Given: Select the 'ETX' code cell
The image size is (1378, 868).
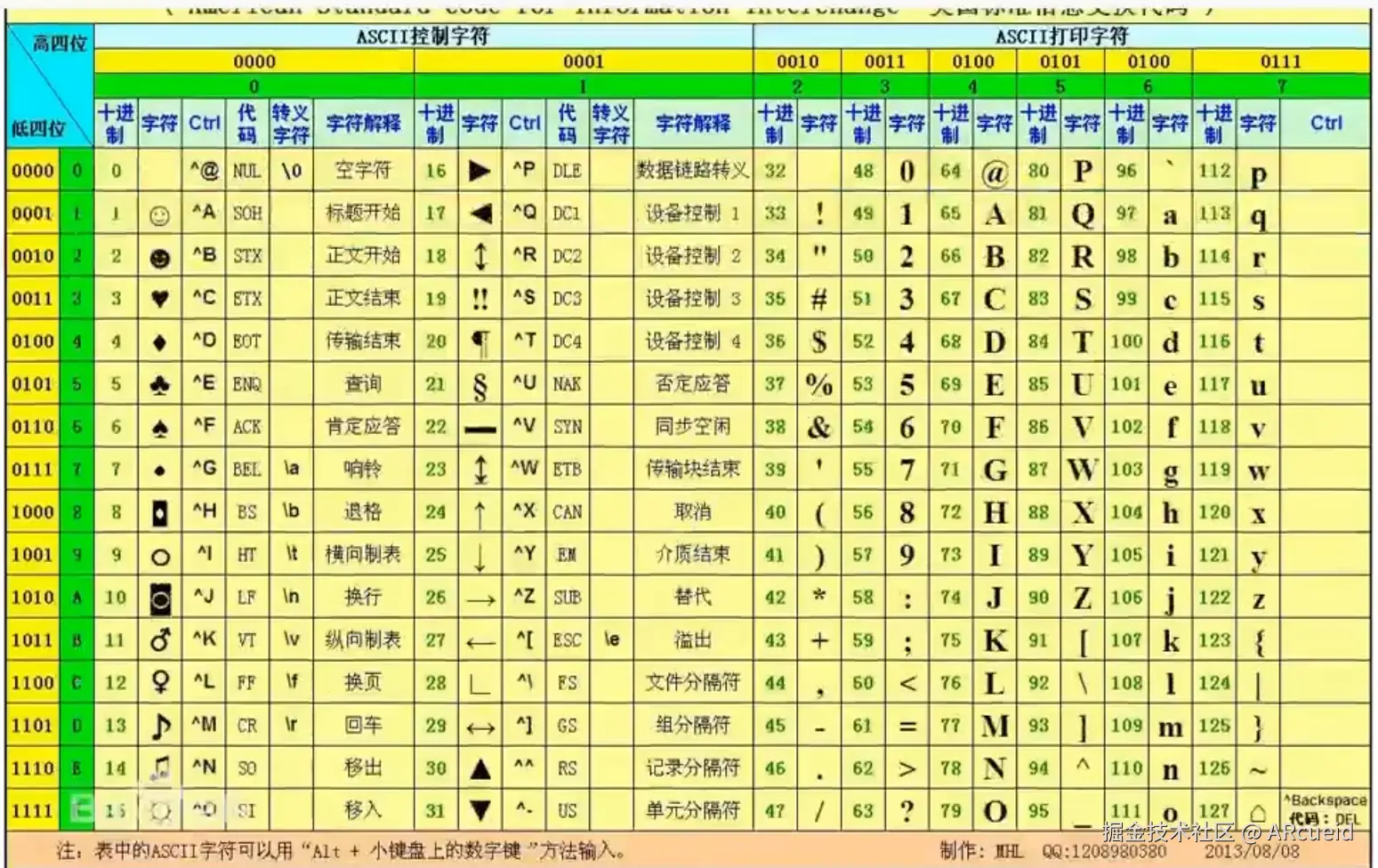Looking at the screenshot, I should tap(246, 299).
